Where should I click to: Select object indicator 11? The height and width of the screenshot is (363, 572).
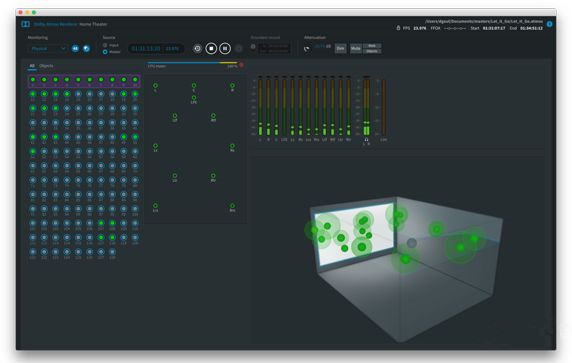click(x=33, y=94)
